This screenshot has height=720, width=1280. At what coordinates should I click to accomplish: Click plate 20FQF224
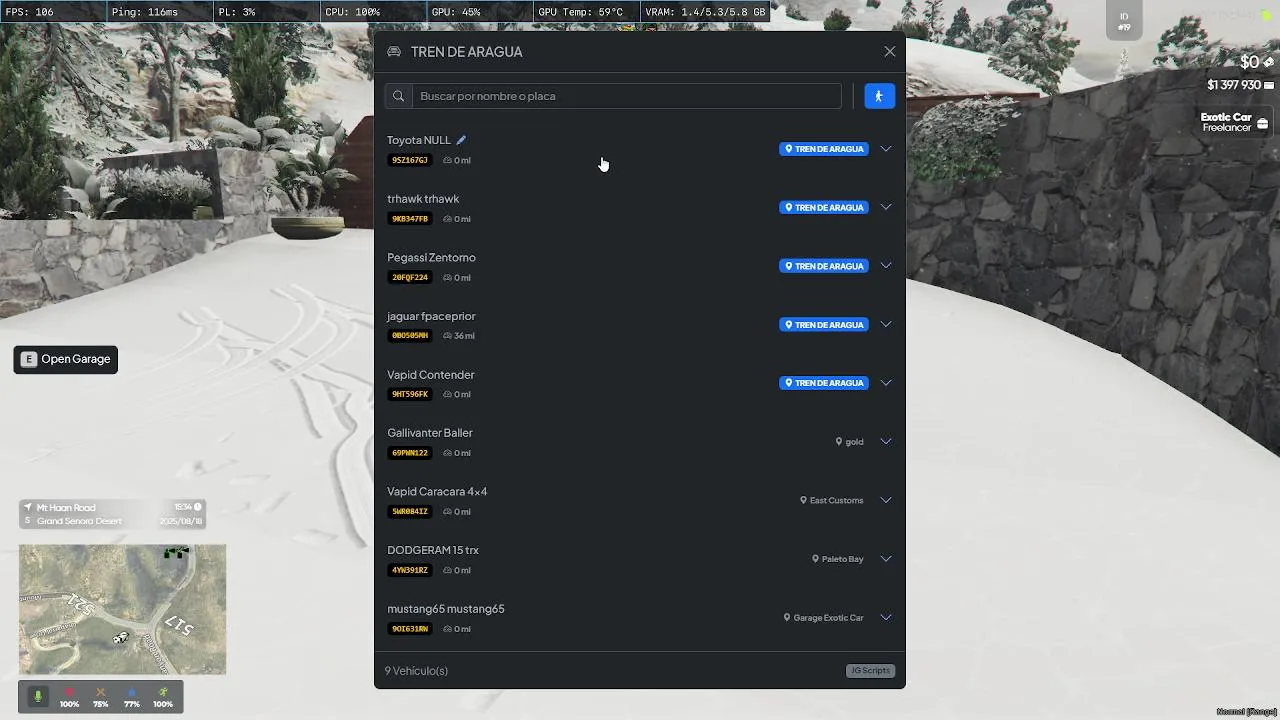pyautogui.click(x=410, y=277)
